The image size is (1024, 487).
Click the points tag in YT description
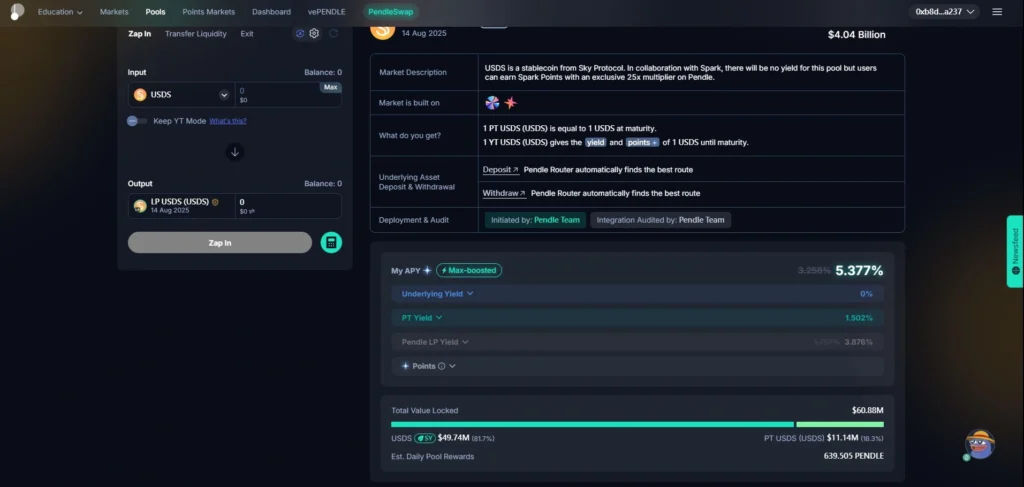point(643,142)
